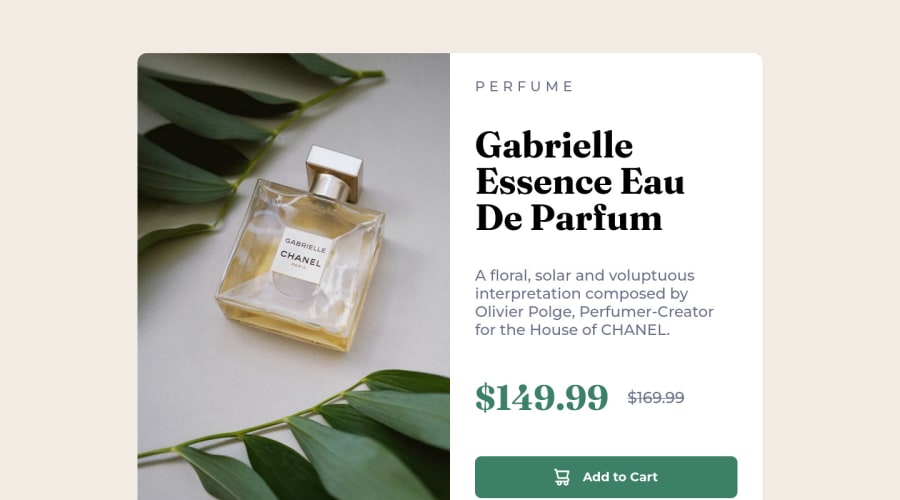900x500 pixels.
Task: Click the Gabrielle Essence Eau De Parfum heading
Action: [x=580, y=181]
